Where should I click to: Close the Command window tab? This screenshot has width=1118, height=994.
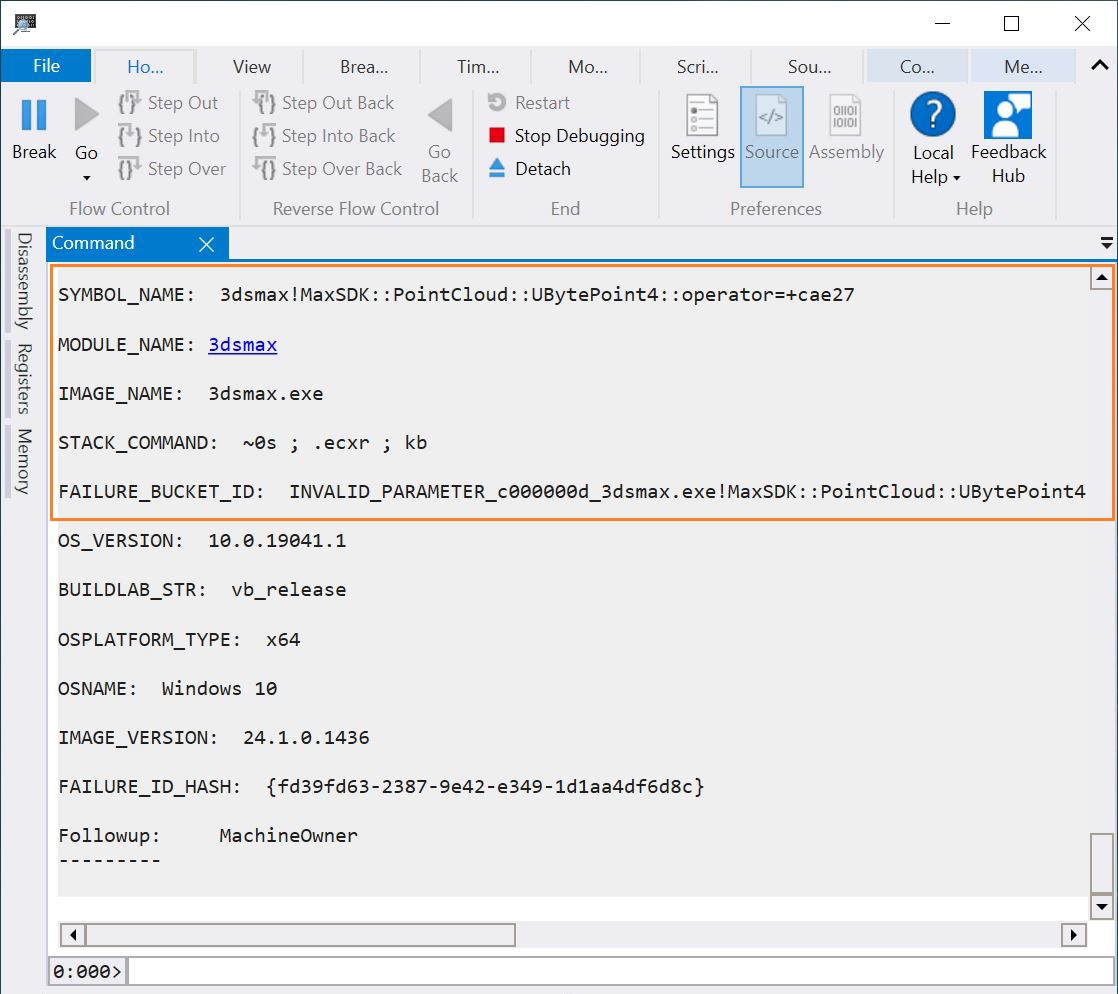coord(207,245)
